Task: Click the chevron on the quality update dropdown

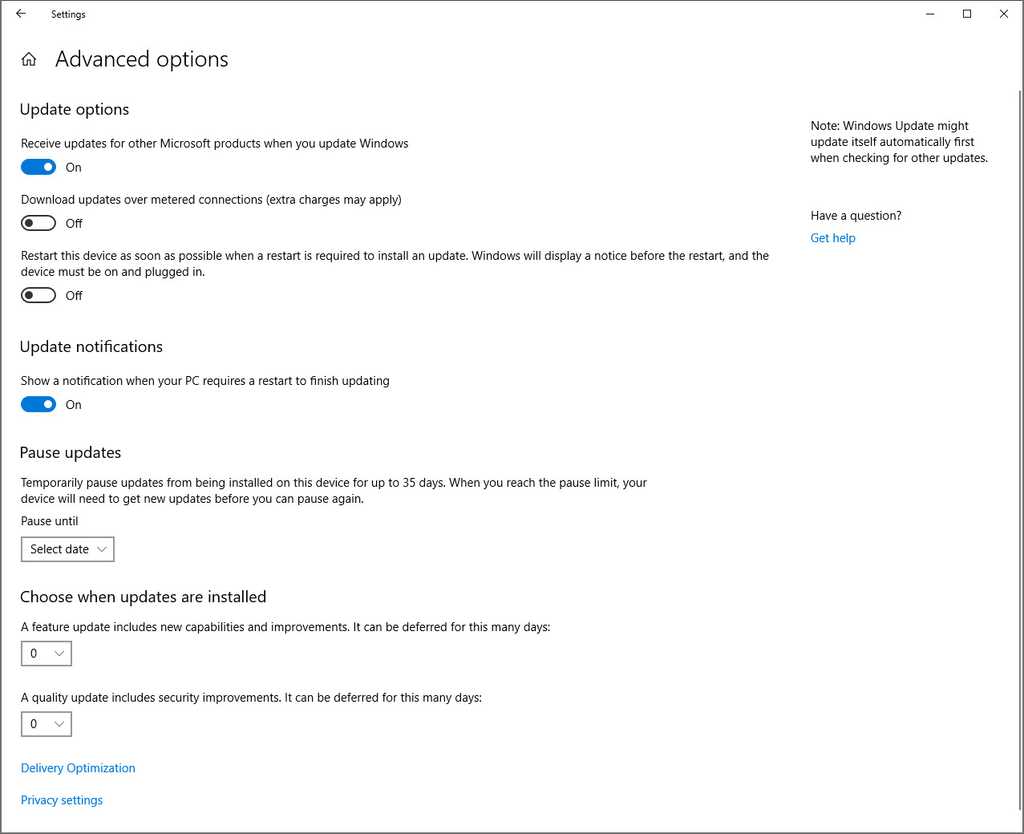Action: (61, 723)
